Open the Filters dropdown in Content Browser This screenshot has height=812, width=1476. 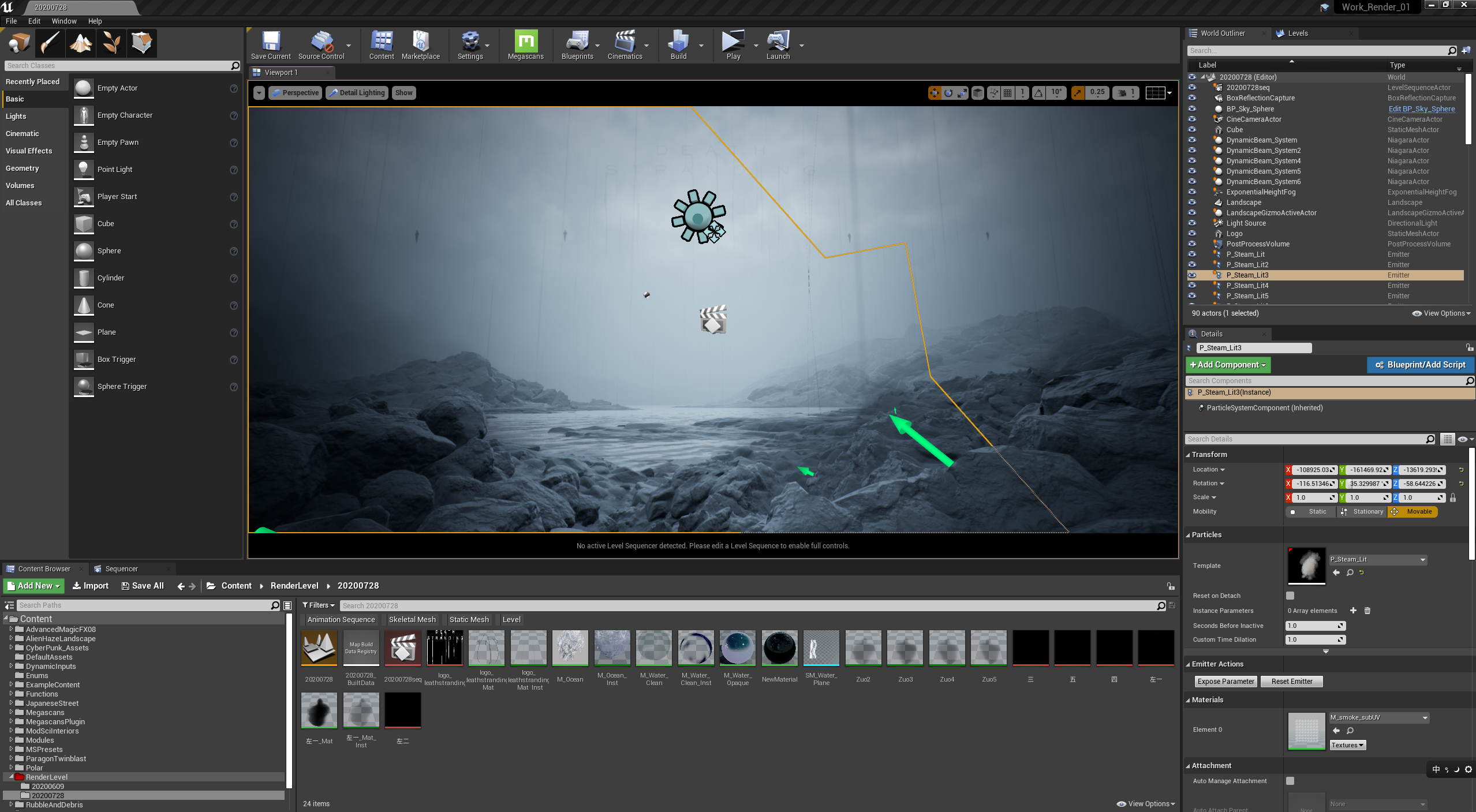point(319,605)
